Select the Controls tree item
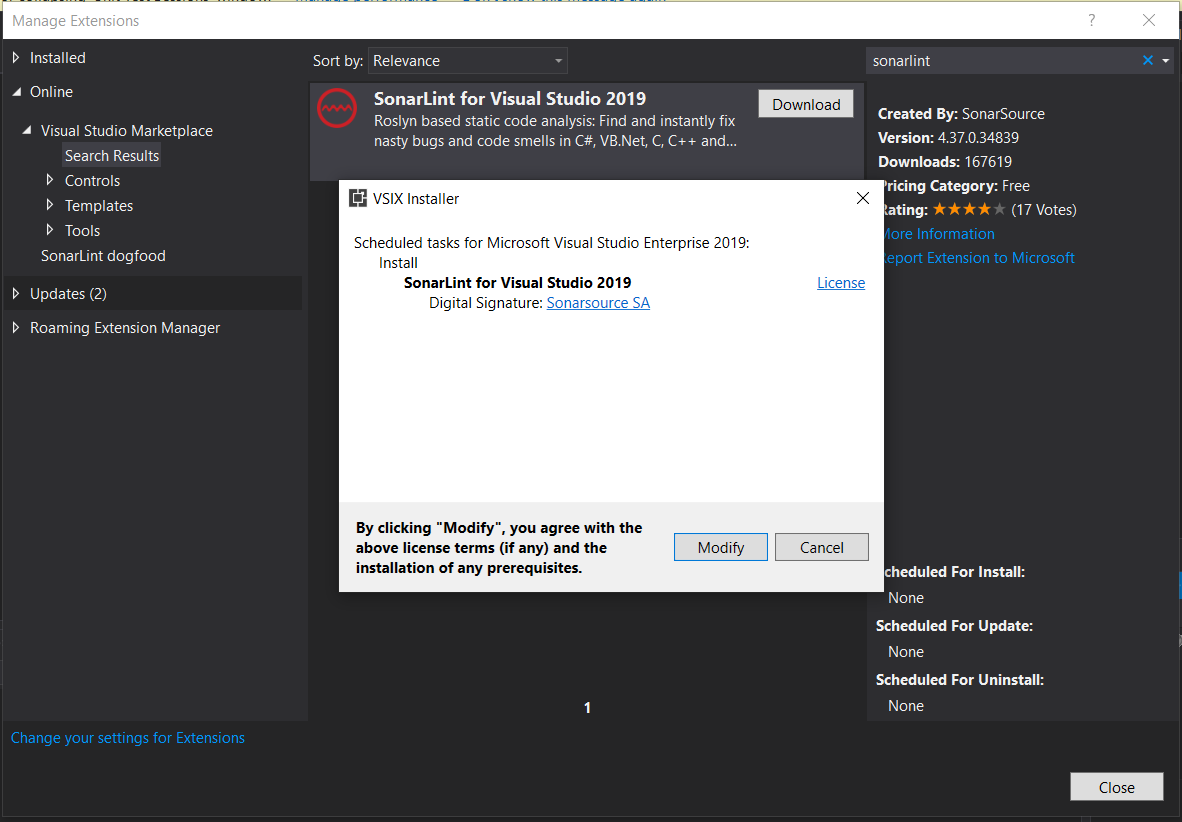 pos(92,180)
